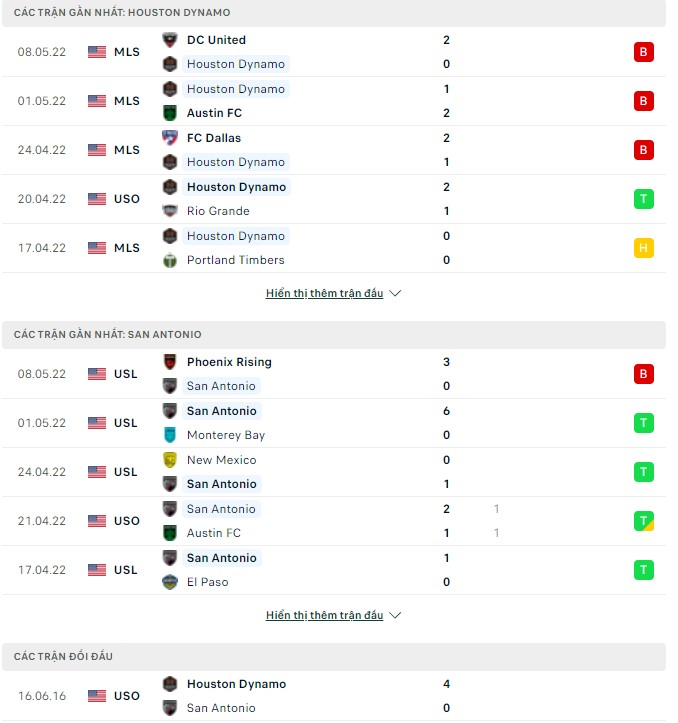Click red B badge for DC United match
This screenshot has height=723, width=678.
click(643, 52)
